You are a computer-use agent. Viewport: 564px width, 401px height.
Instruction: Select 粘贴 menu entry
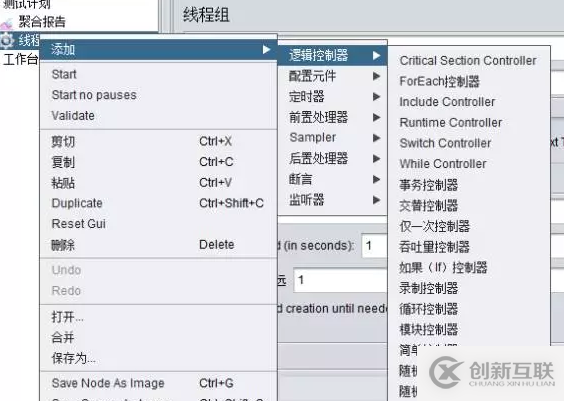pyautogui.click(x=159, y=183)
